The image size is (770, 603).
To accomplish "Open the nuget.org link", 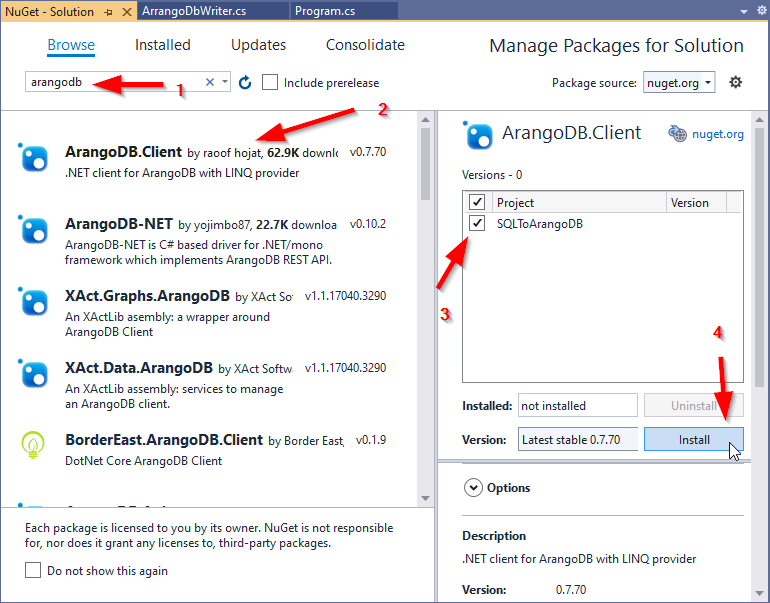I will pos(717,134).
